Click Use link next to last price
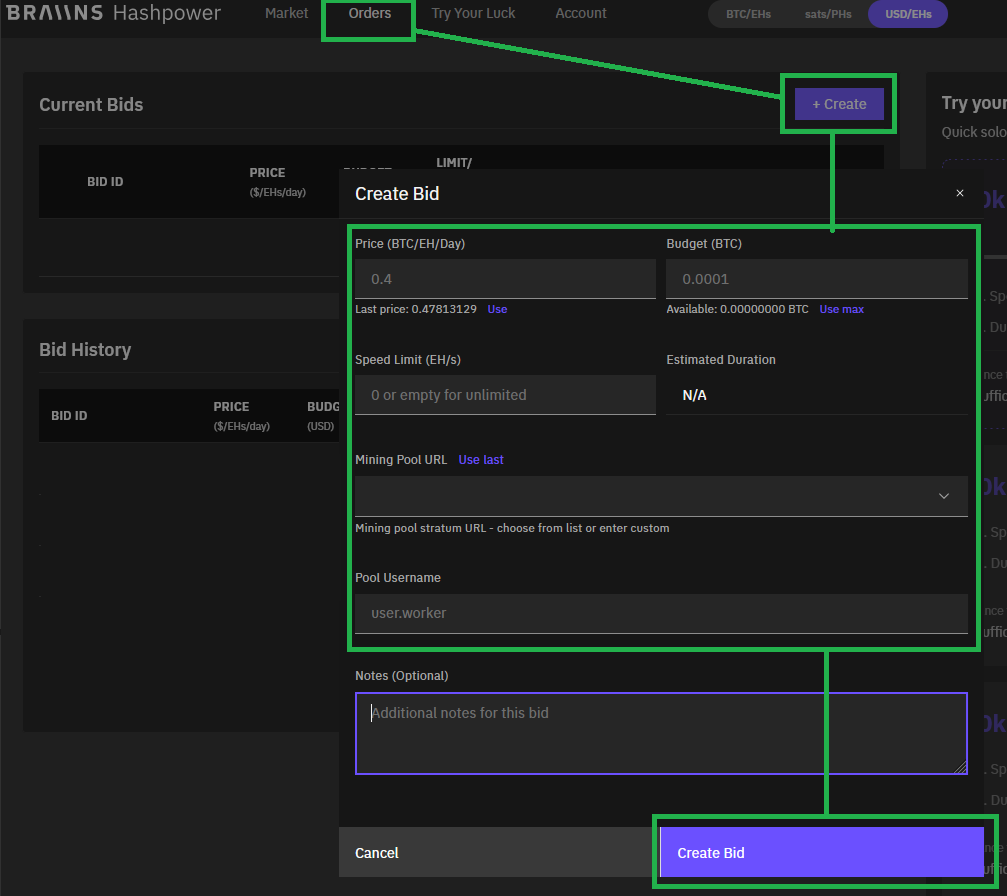This screenshot has width=1007, height=896. pos(497,310)
